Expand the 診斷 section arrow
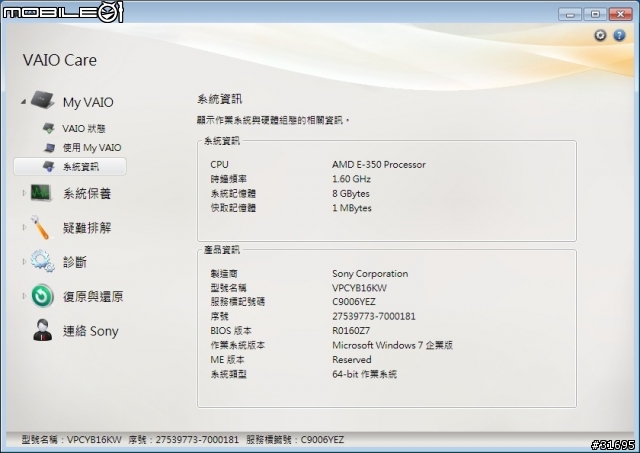 24,262
